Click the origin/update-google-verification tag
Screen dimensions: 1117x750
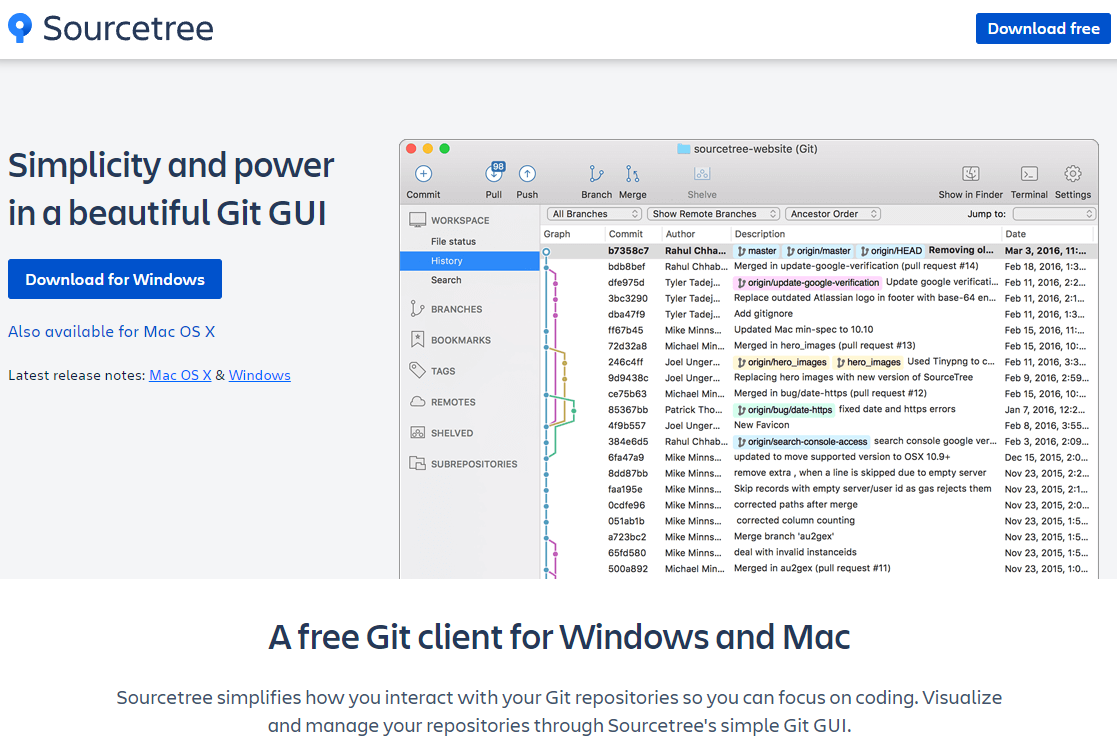coord(808,283)
